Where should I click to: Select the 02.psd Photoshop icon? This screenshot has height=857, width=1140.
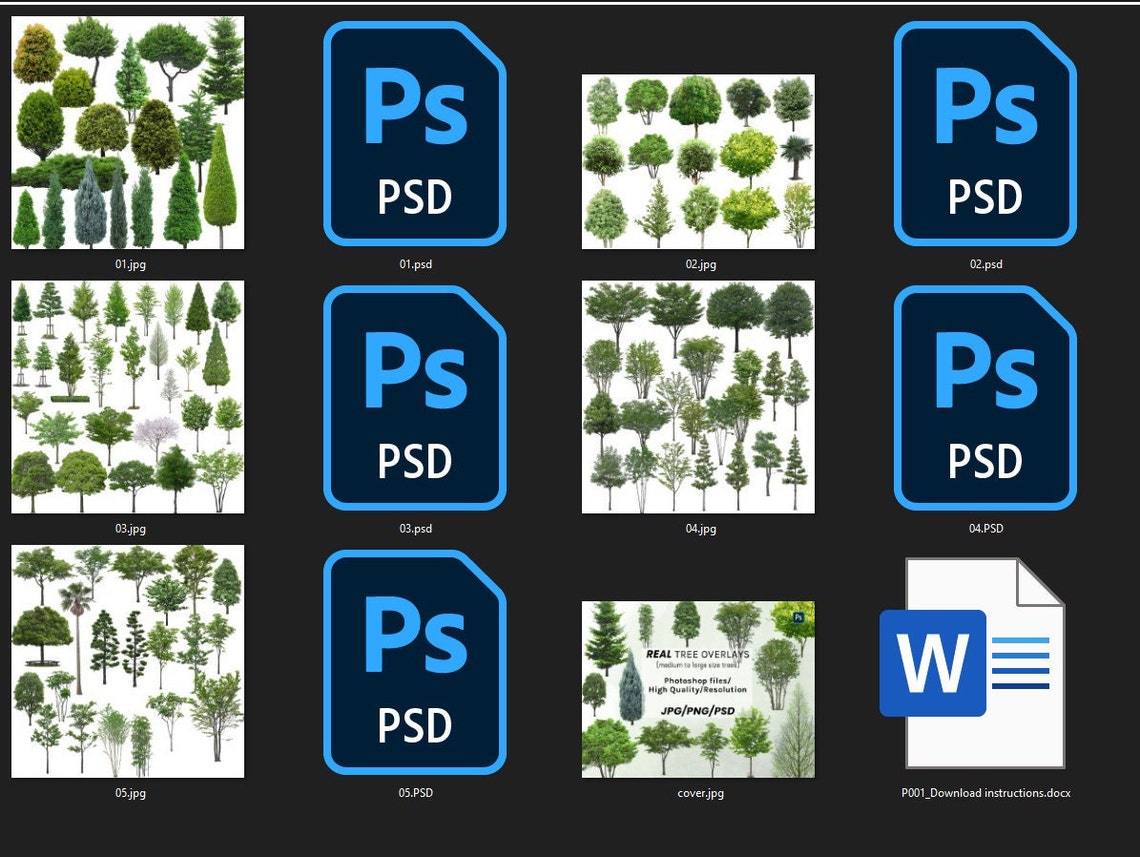point(984,133)
